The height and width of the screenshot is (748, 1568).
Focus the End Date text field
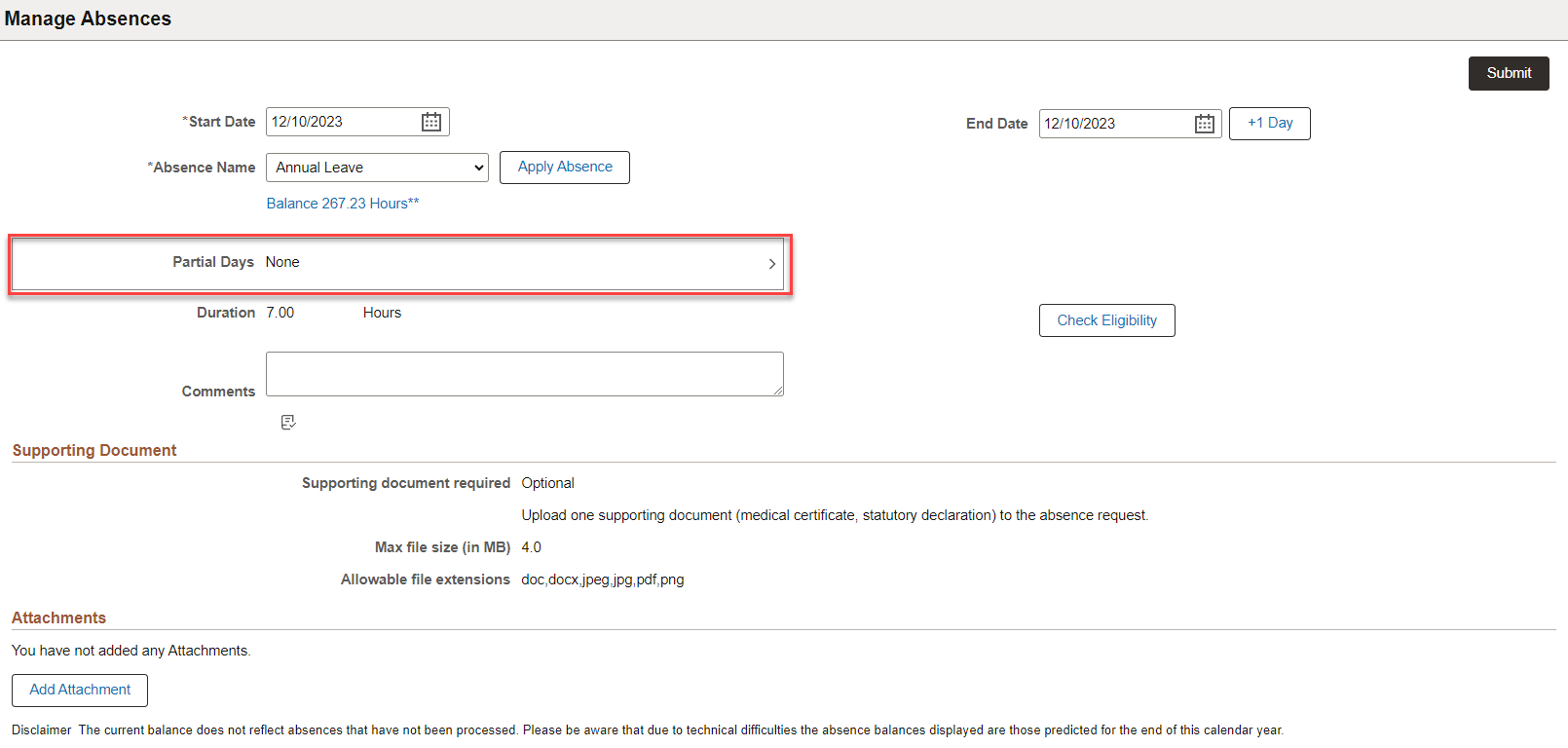1114,124
